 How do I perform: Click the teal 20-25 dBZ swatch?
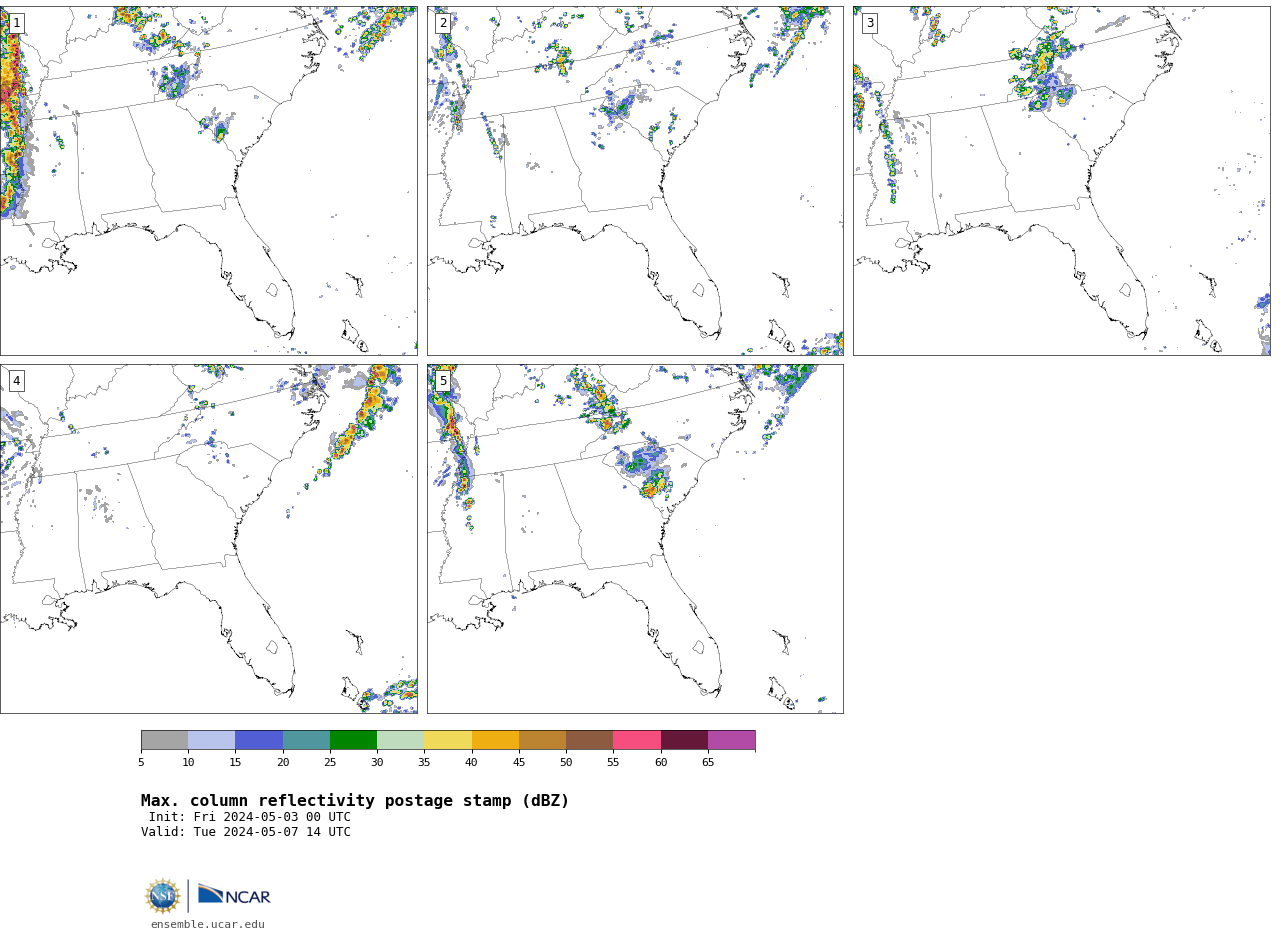306,740
